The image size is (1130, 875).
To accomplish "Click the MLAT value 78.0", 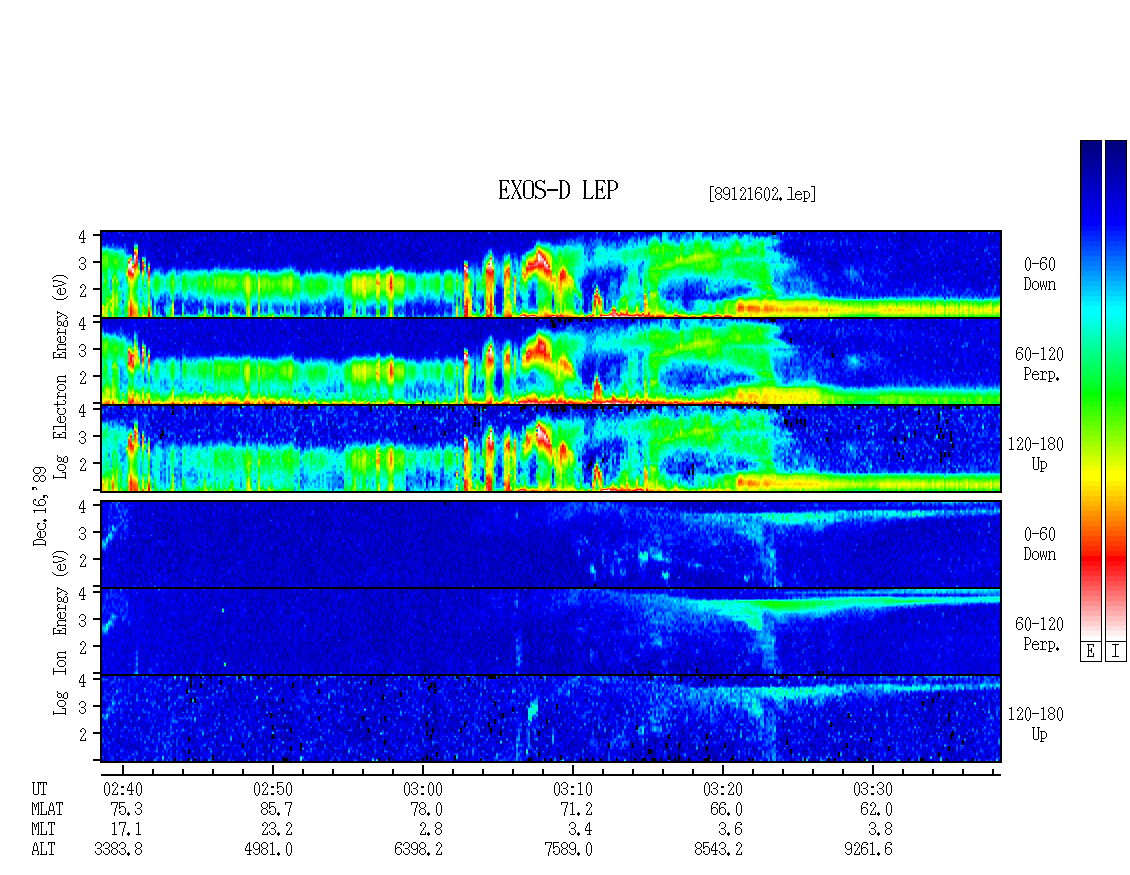I will coord(426,809).
